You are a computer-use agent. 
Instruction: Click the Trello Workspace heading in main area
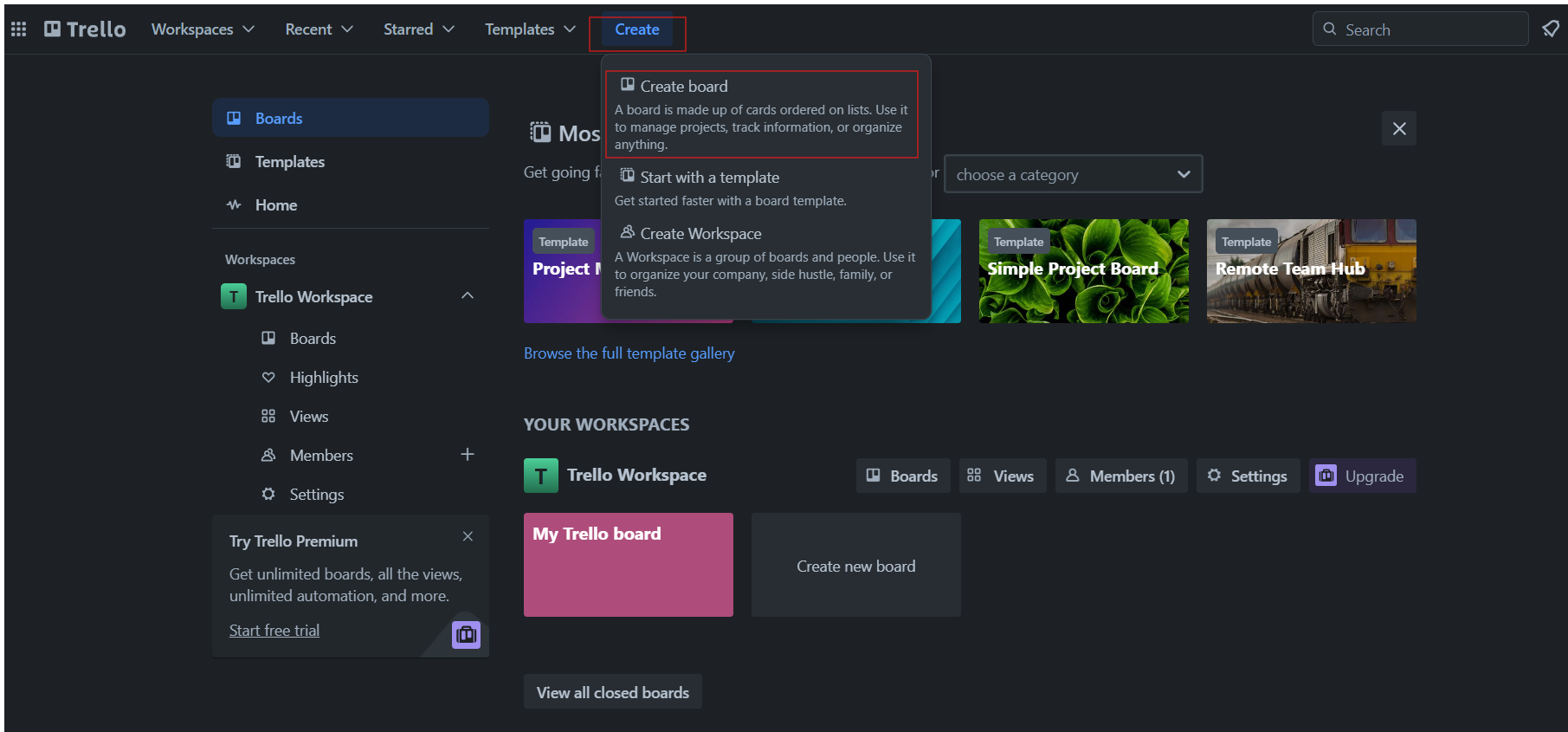coord(636,475)
